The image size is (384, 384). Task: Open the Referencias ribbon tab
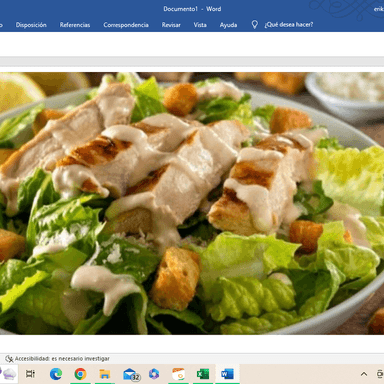tap(75, 25)
